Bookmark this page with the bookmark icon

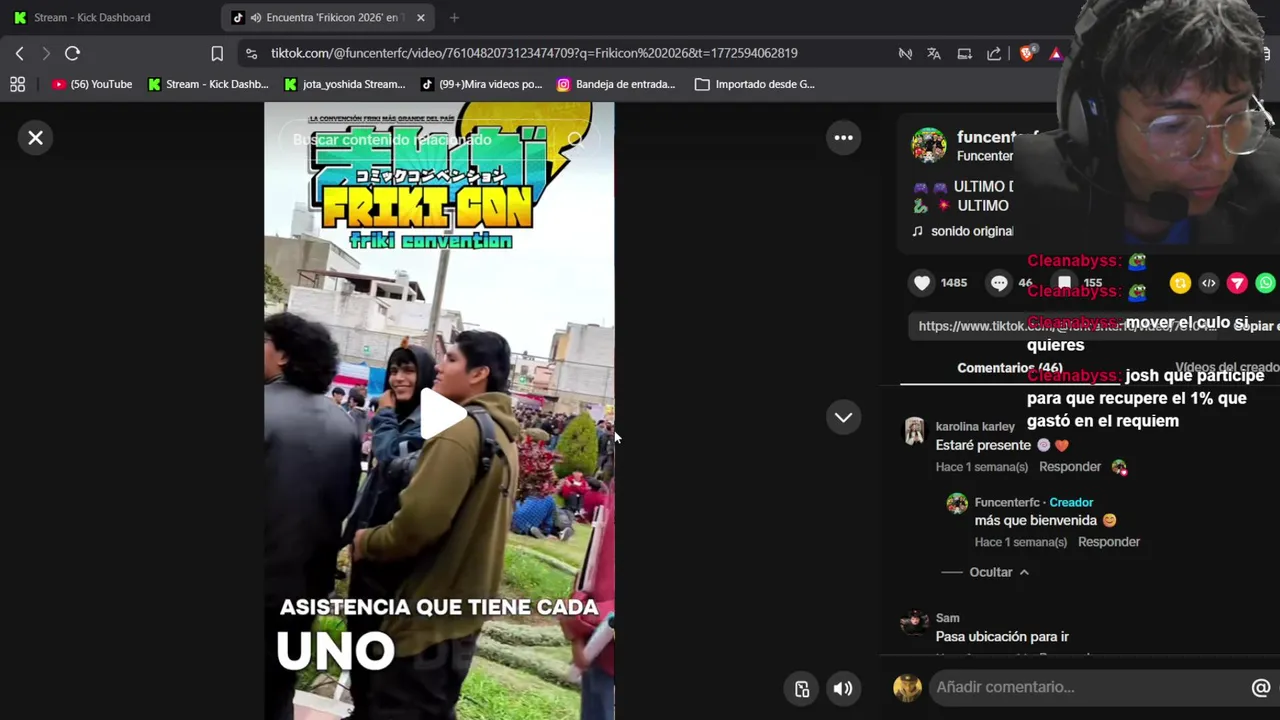(x=217, y=53)
